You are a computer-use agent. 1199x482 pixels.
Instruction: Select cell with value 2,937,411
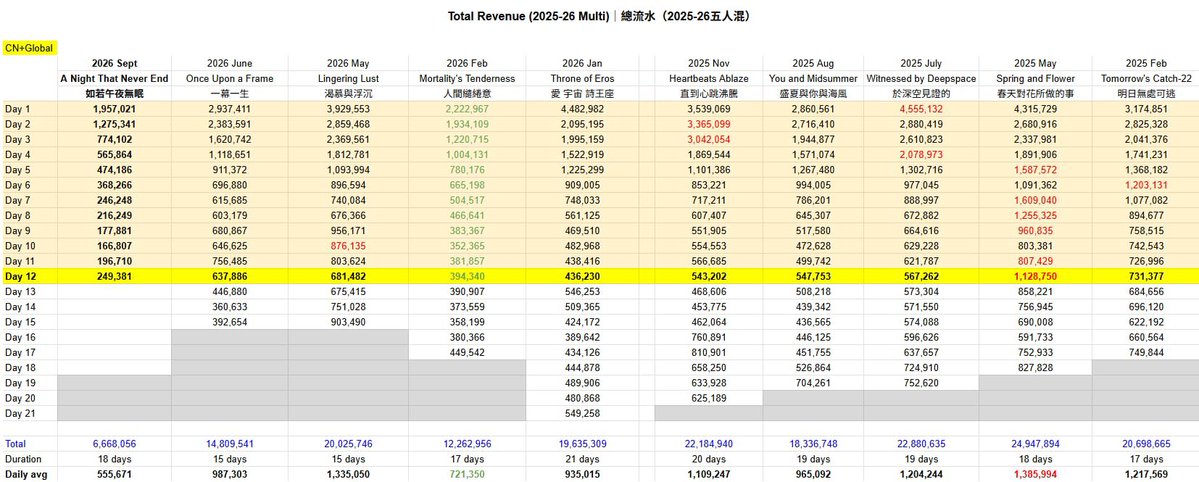[229, 109]
